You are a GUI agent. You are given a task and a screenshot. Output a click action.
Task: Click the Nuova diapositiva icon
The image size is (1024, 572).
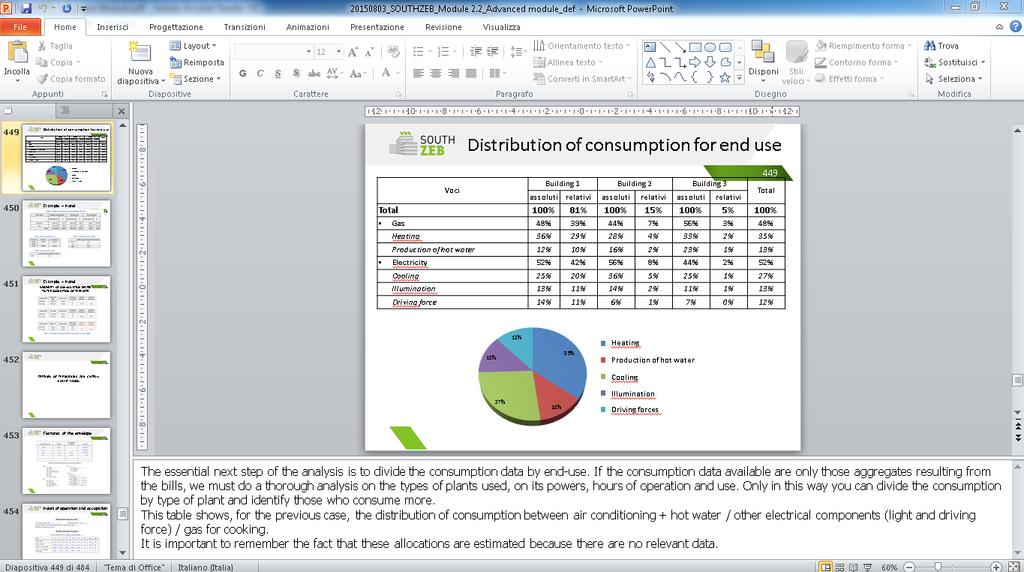[140, 52]
